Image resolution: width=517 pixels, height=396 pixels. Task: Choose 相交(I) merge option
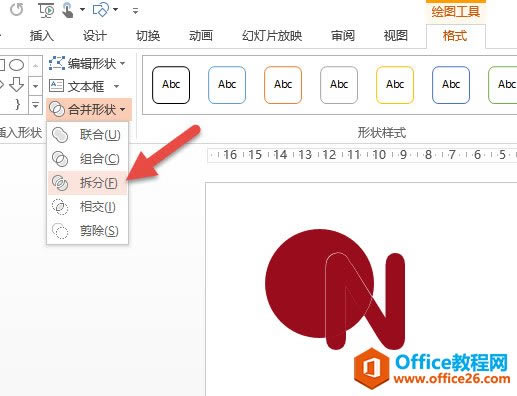[88, 207]
